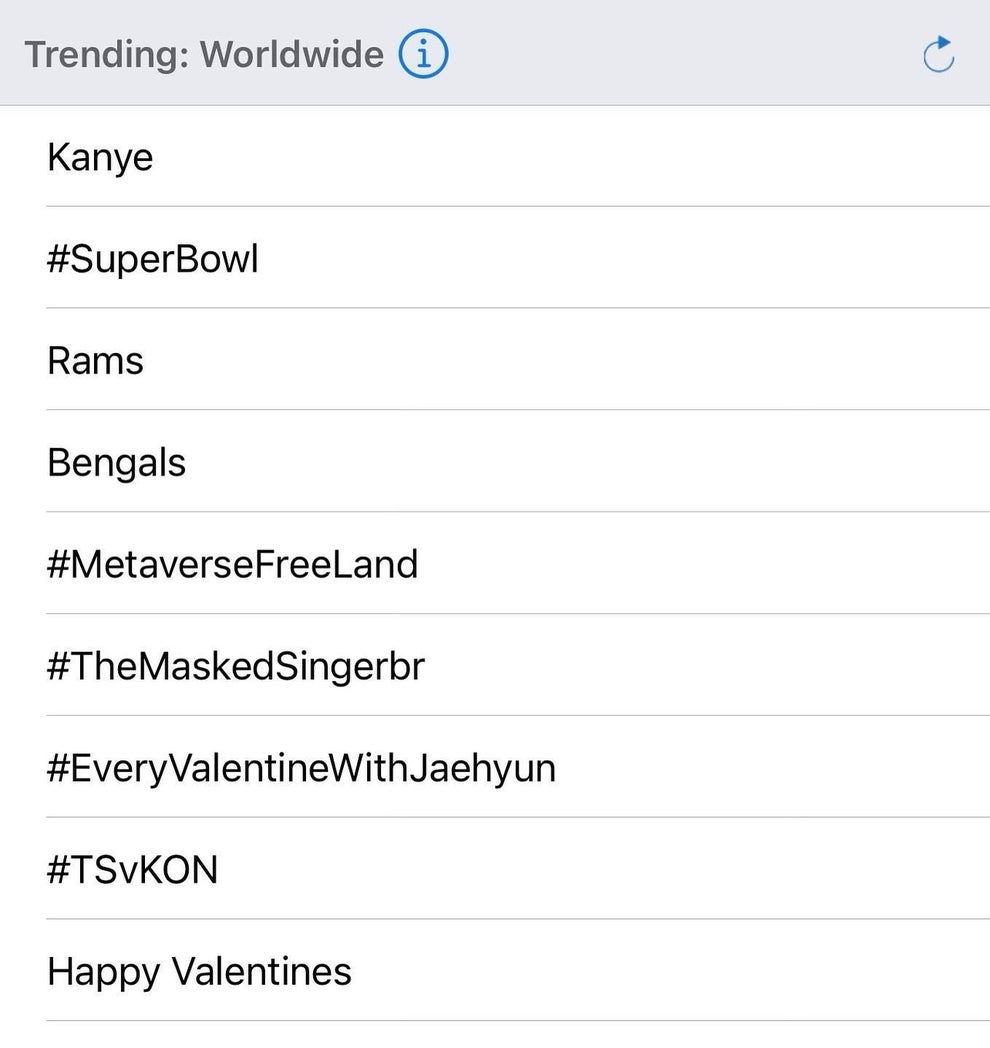Click the Trending: Worldwide header title
990x1048 pixels.
204,54
